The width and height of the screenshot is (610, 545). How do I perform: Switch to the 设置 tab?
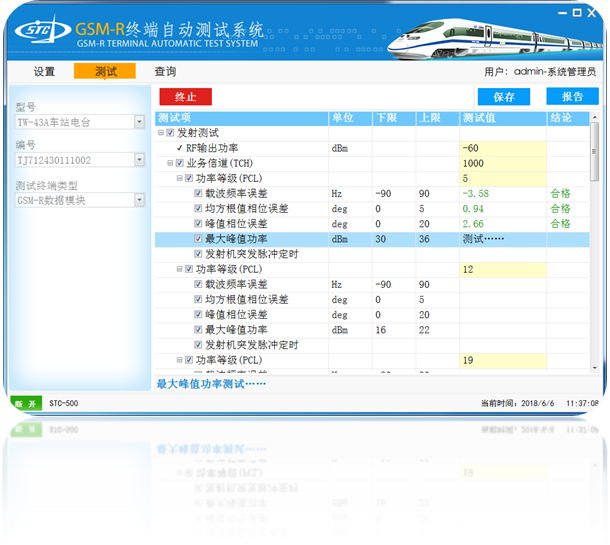pos(44,72)
